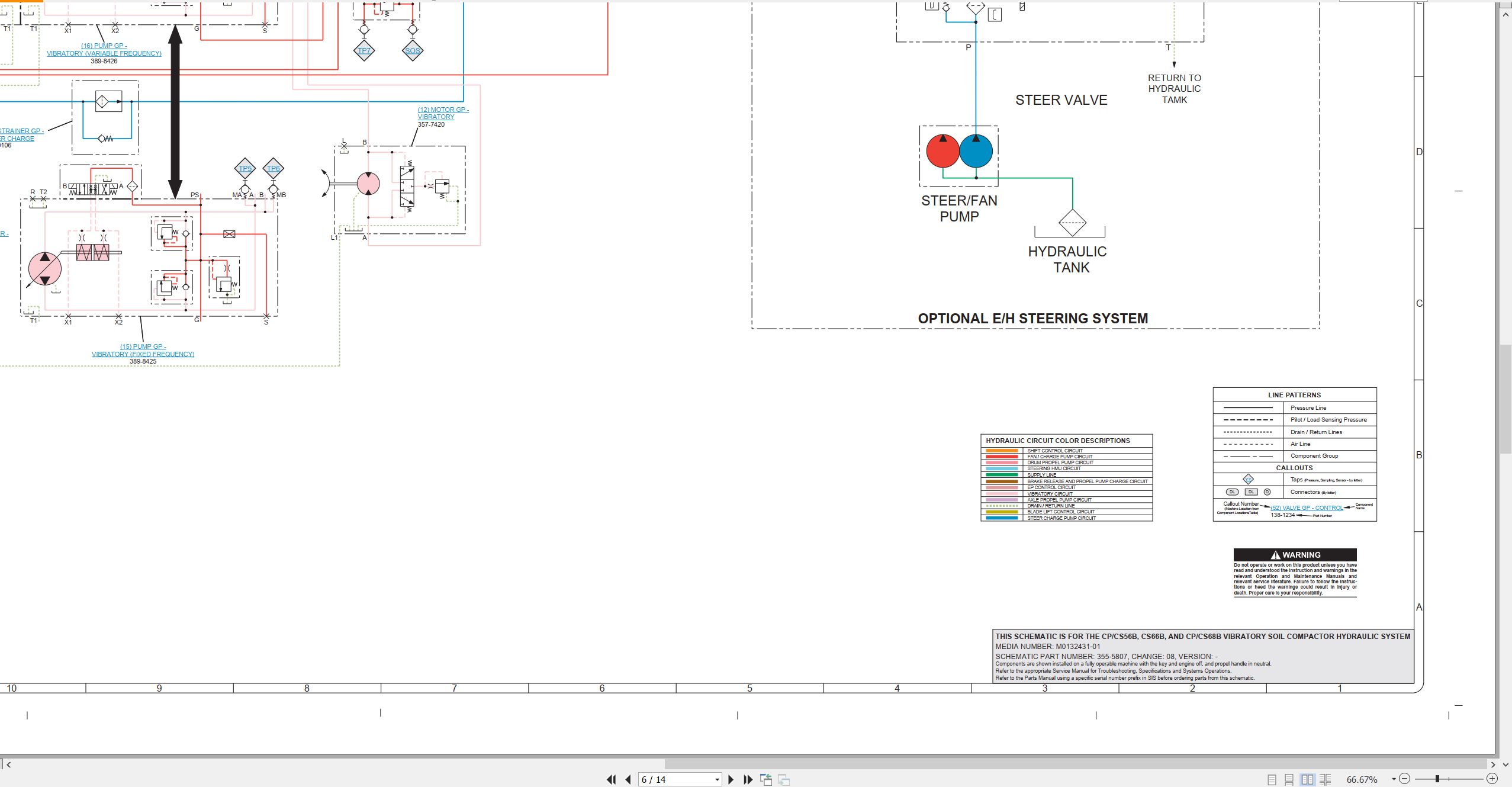Click the SOS sampling port link
This screenshot has height=787, width=1512.
(413, 50)
